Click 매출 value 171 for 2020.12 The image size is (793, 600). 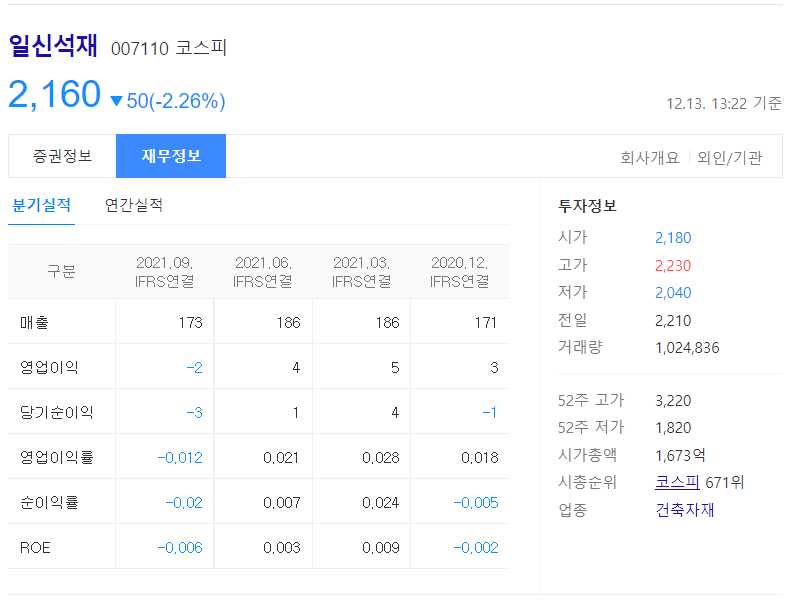486,322
